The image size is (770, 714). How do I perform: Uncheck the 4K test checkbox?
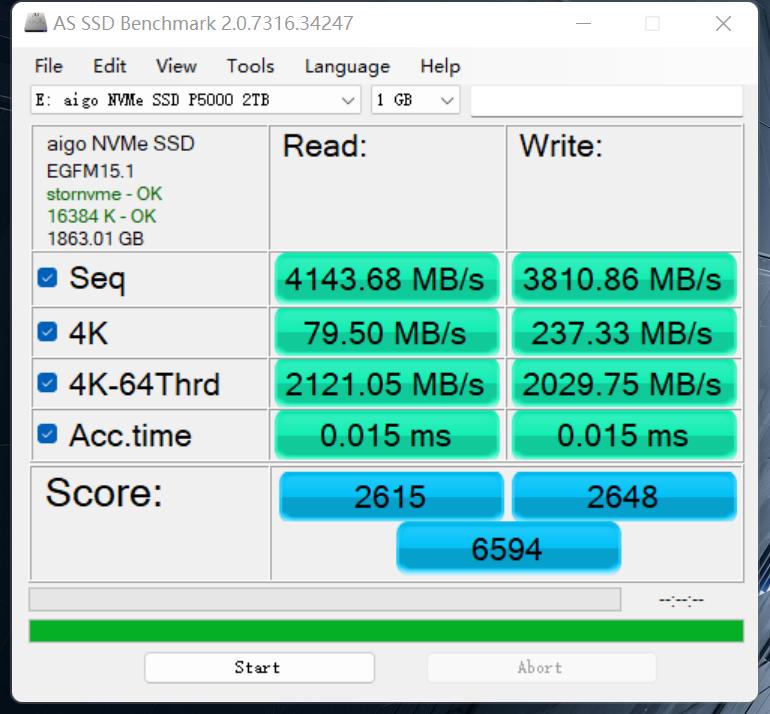[47, 332]
